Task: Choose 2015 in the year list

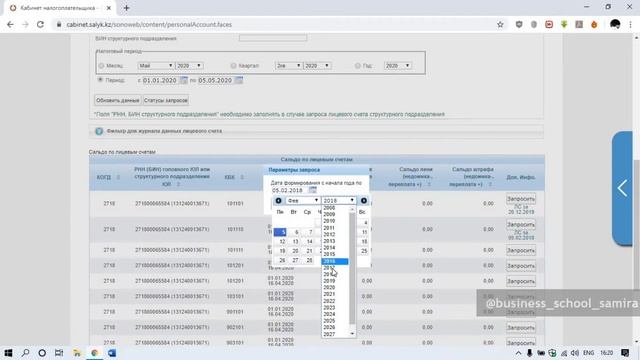Action: (x=329, y=254)
